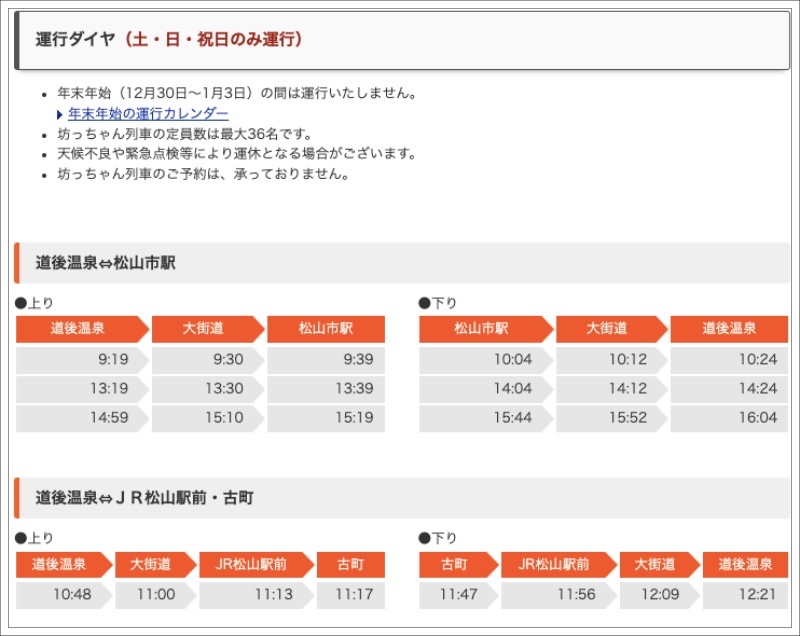Click the blue triangle before 年末年始の運行カレンダー
Viewport: 800px width, 636px height.
pos(60,114)
